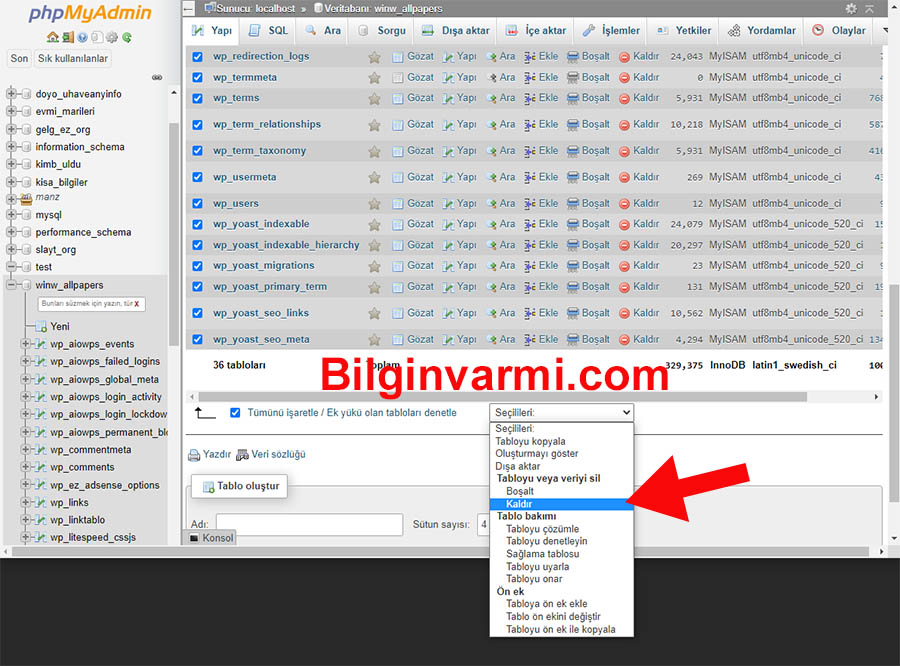This screenshot has width=900, height=666.
Task: Star the wp_yoast_seo_meta table
Action: point(374,340)
